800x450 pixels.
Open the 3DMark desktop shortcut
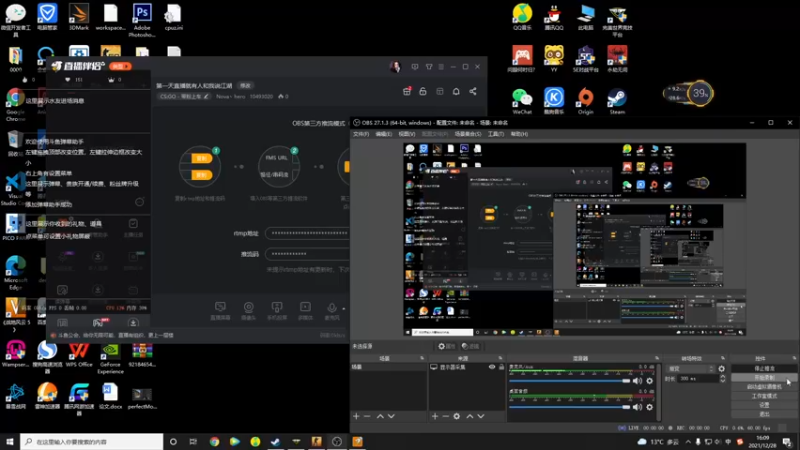(79, 16)
